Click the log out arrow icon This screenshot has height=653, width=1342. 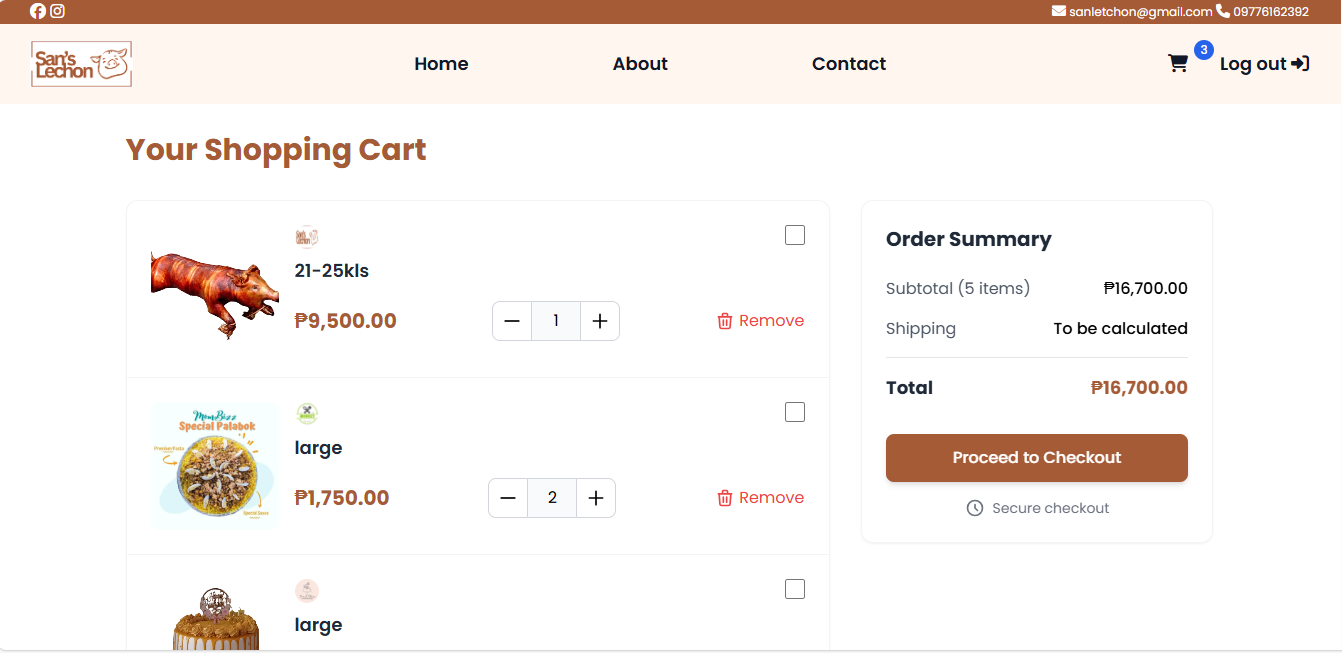pos(1299,63)
